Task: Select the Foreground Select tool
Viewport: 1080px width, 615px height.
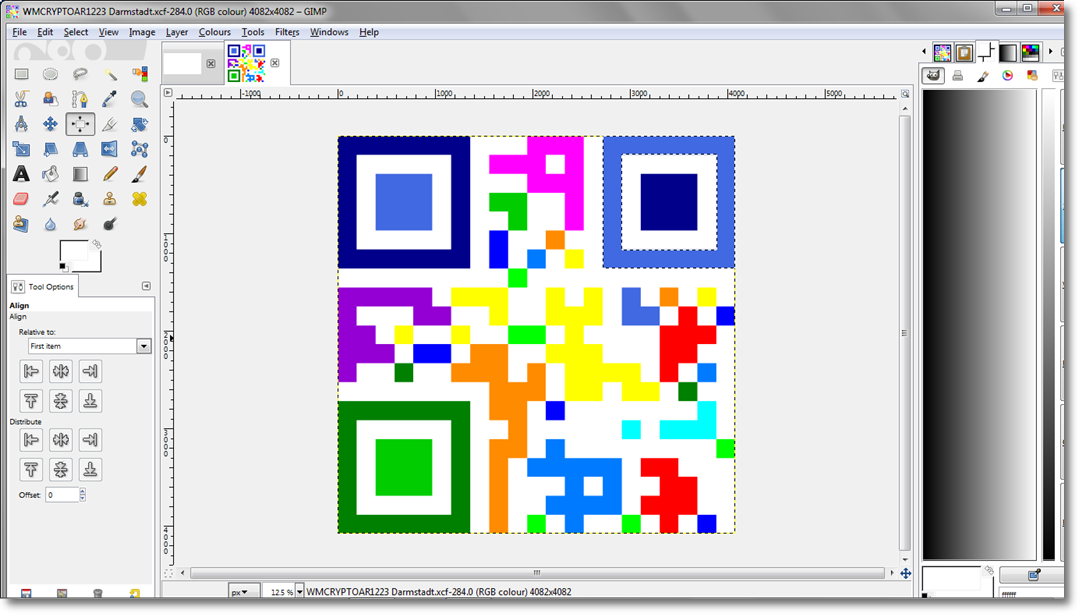Action: (50, 99)
